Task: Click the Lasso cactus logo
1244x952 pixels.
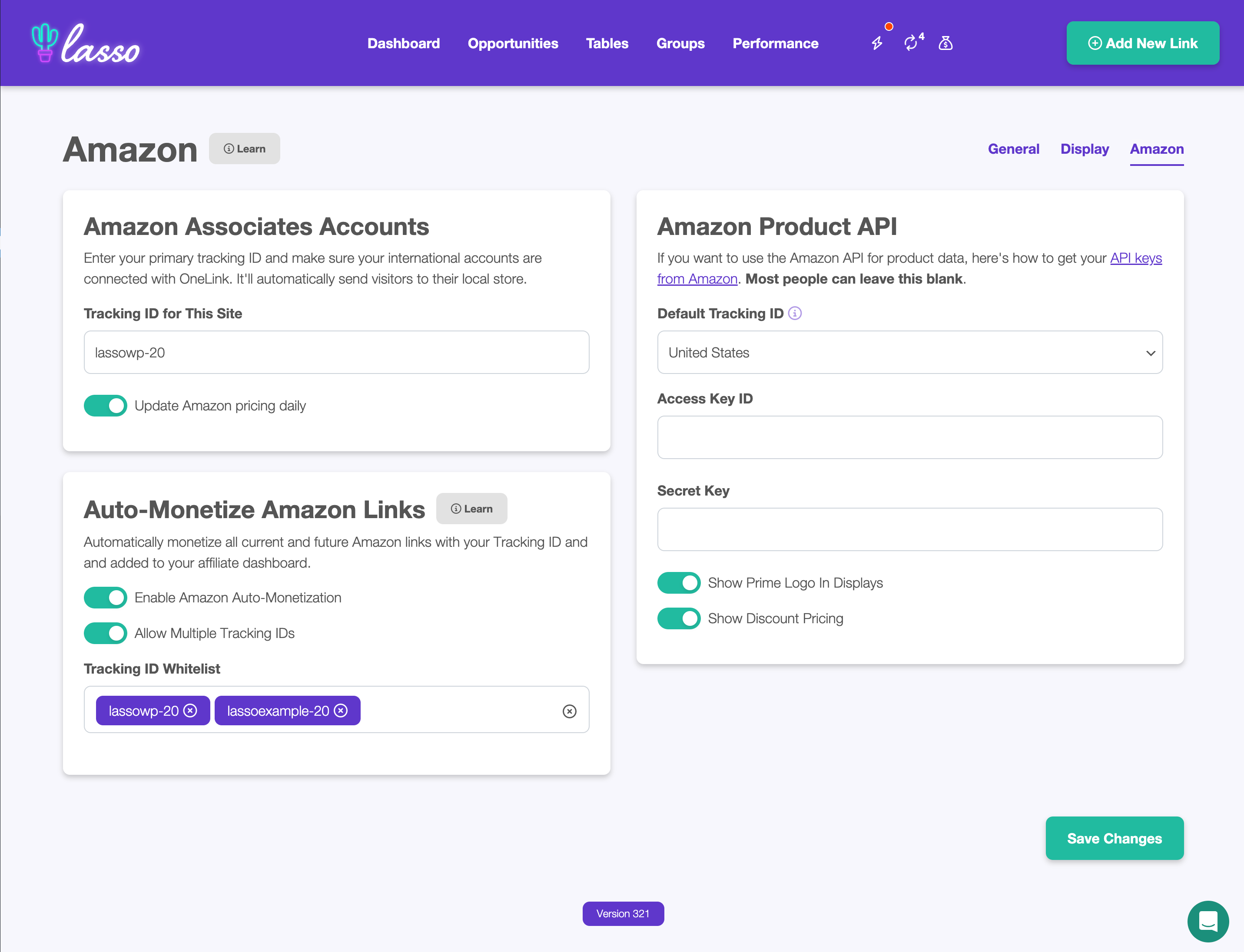Action: click(85, 43)
